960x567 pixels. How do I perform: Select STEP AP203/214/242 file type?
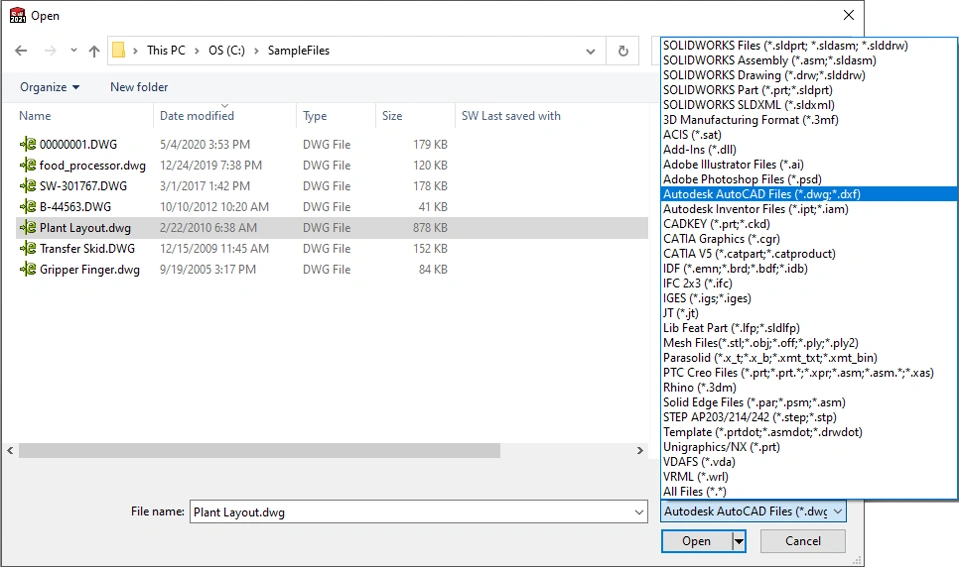[x=809, y=417]
